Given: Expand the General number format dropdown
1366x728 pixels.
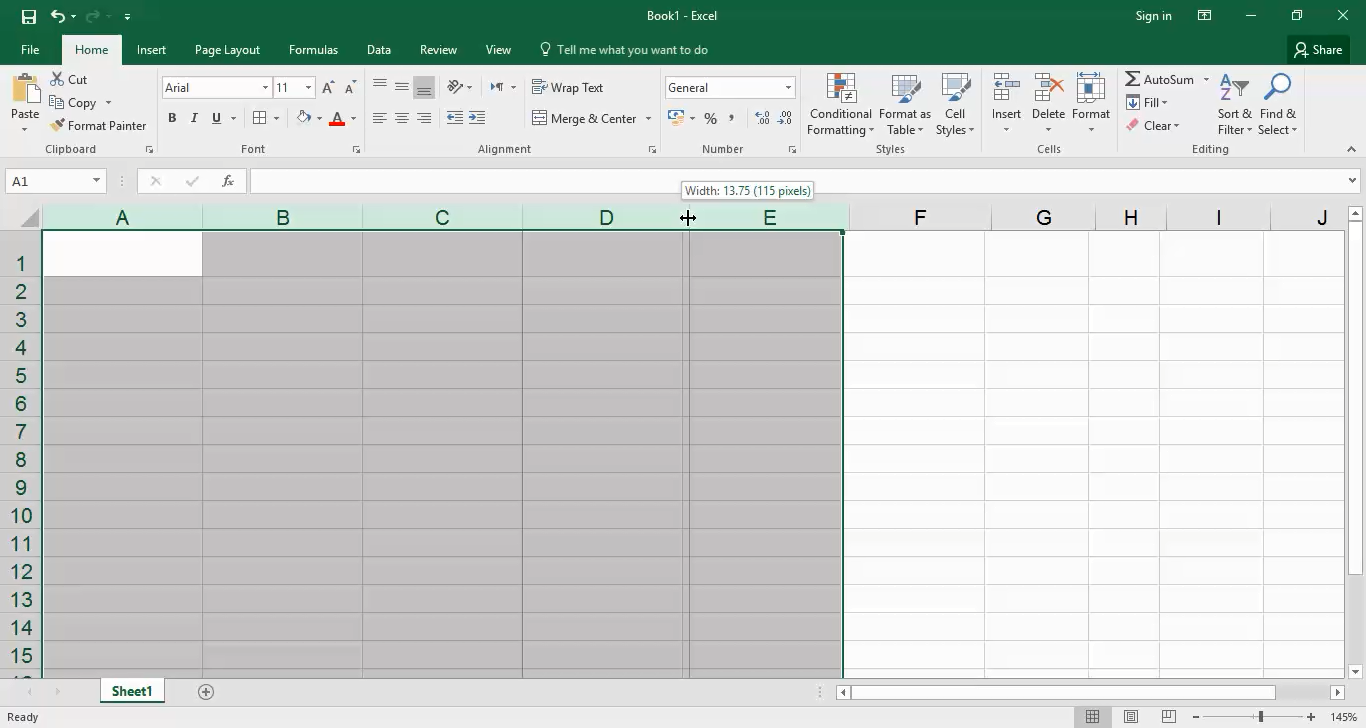Looking at the screenshot, I should tap(788, 88).
